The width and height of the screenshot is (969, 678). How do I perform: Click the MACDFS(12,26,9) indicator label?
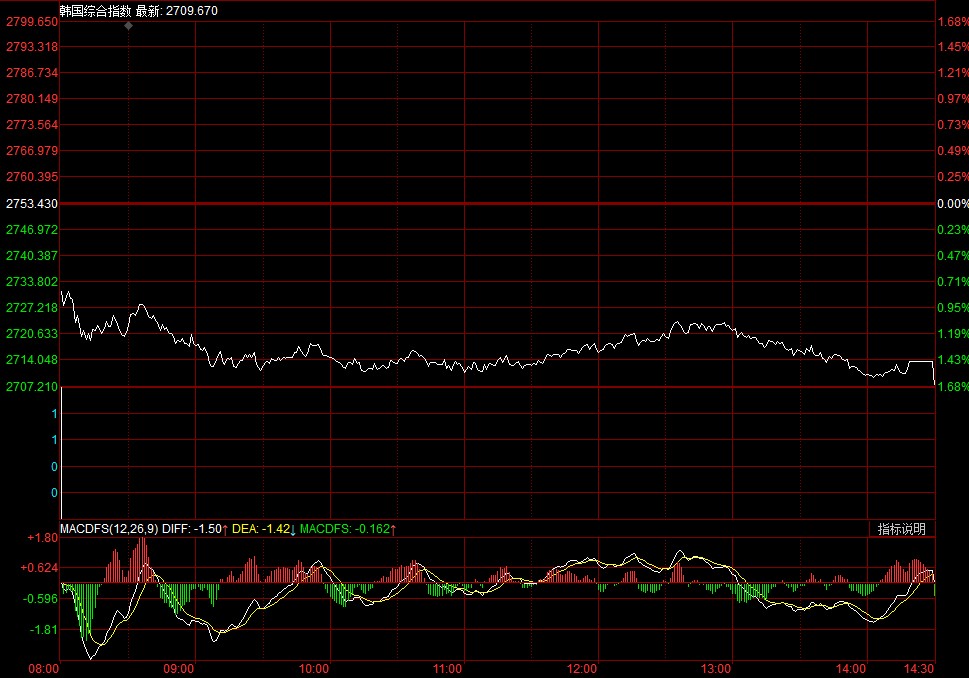click(x=108, y=529)
